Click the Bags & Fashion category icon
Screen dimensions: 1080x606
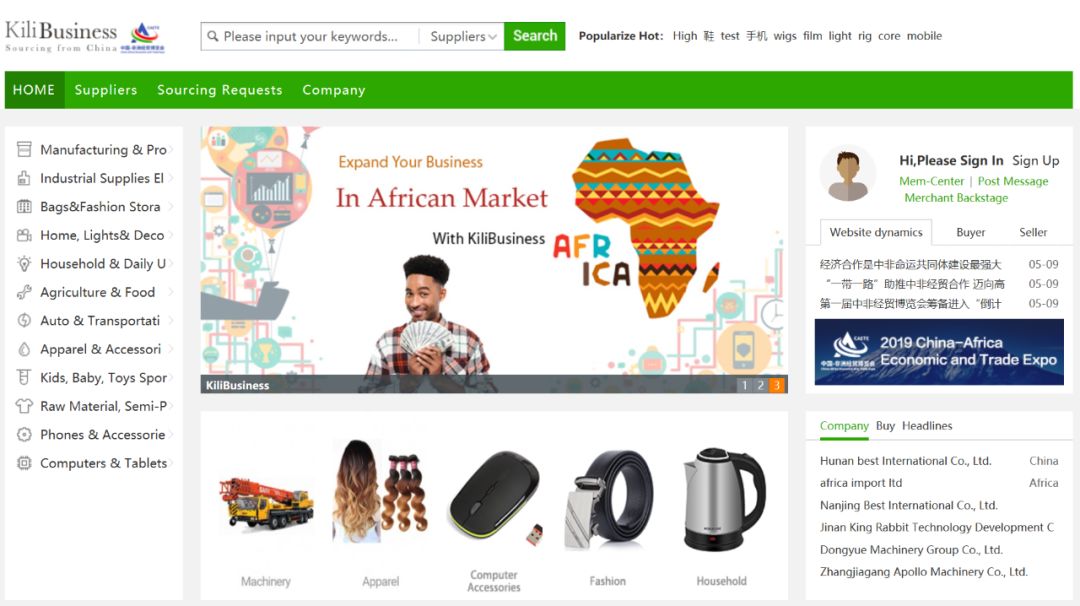[24, 207]
